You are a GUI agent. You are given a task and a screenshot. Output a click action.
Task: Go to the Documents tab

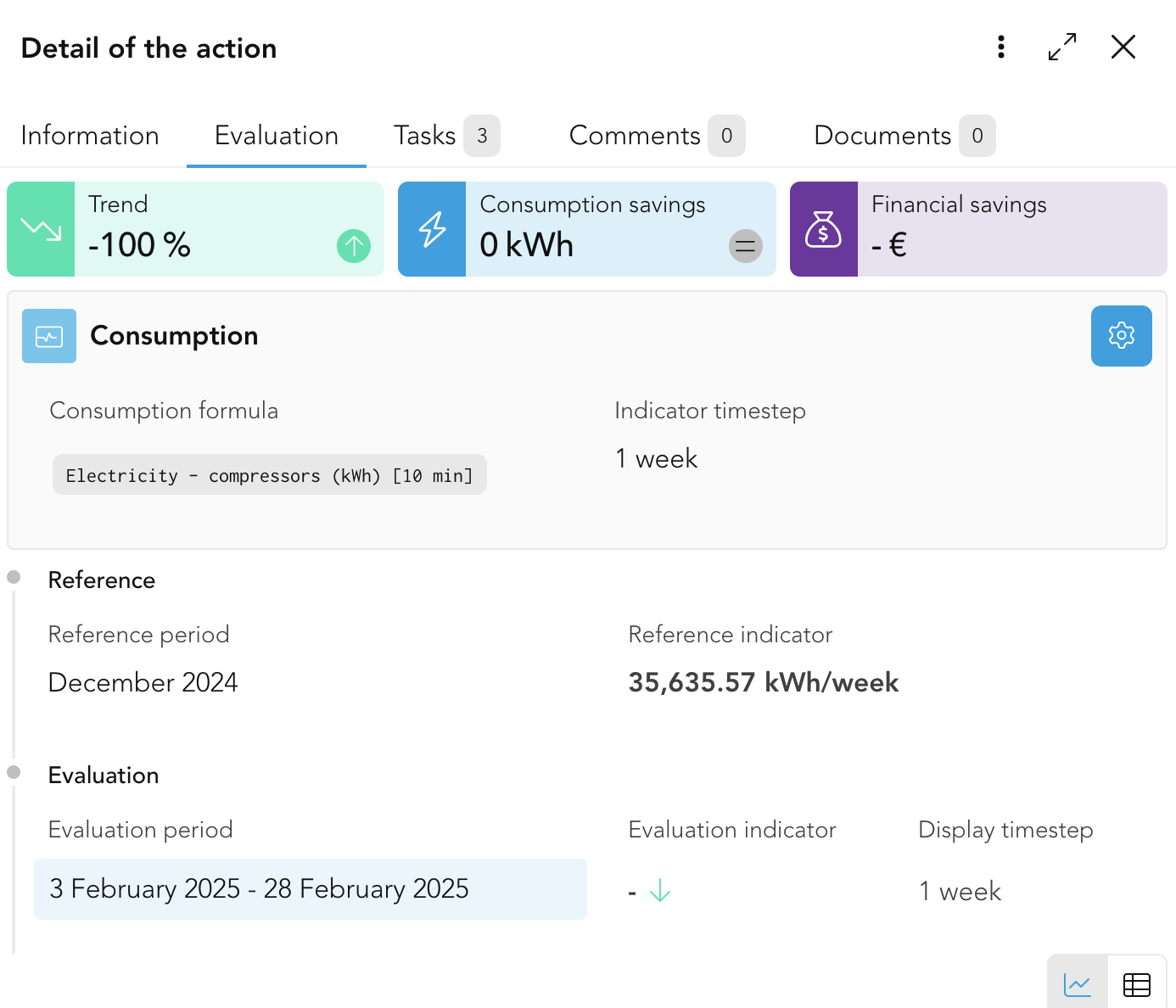[x=904, y=136]
